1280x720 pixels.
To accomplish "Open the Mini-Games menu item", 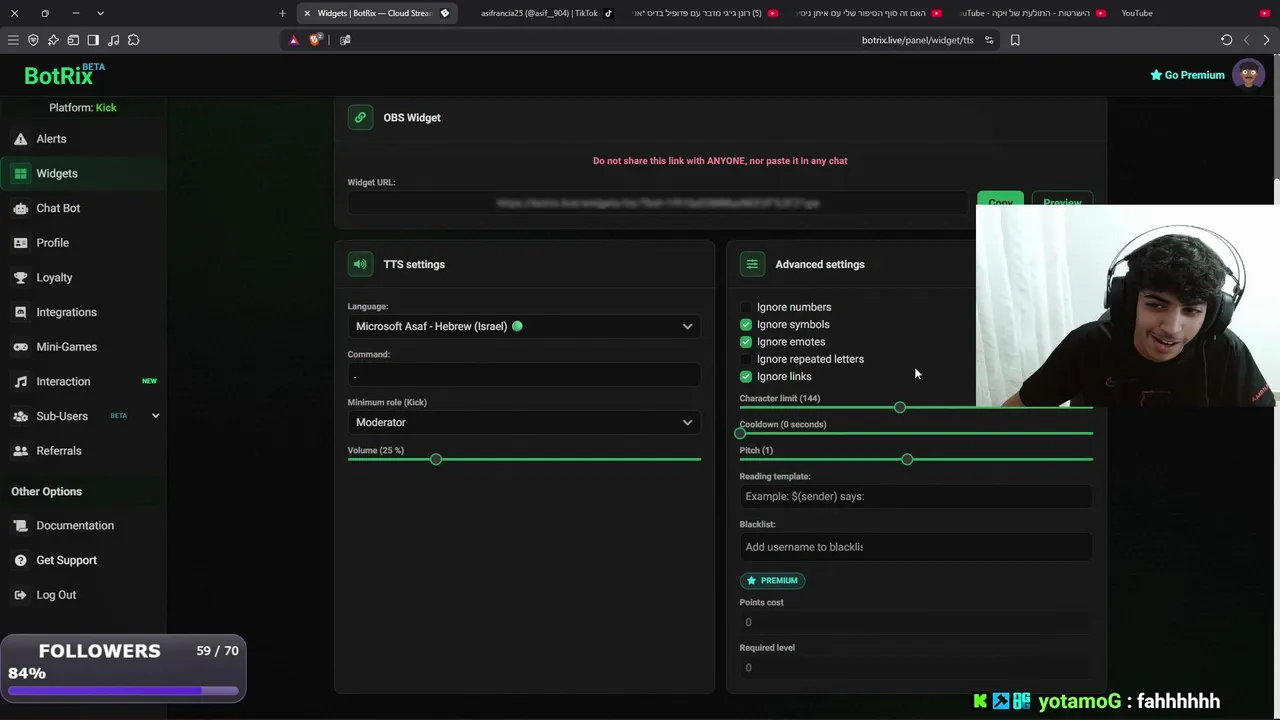I will coord(67,347).
